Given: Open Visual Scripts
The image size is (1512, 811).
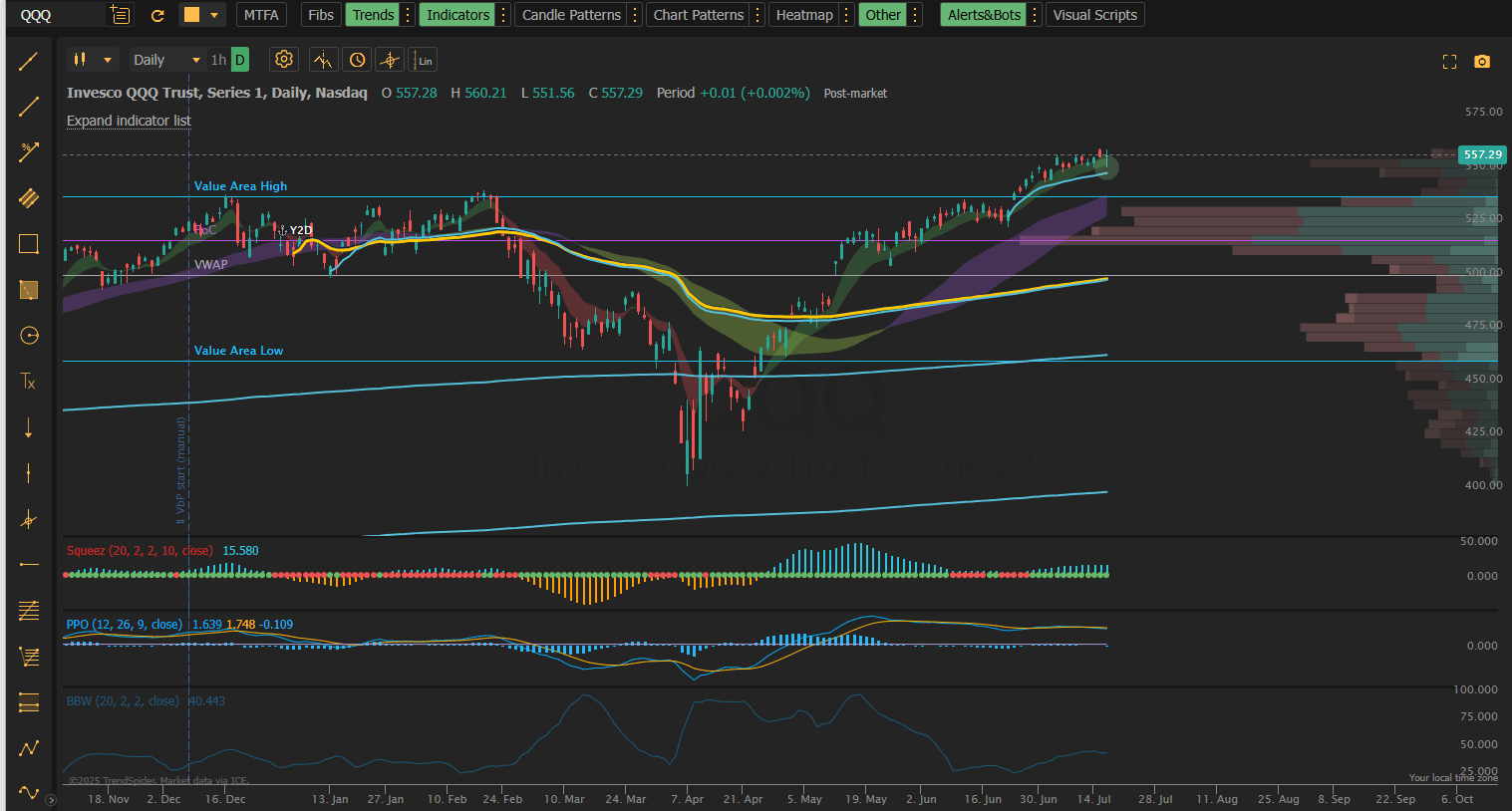Looking at the screenshot, I should pos(1094,15).
